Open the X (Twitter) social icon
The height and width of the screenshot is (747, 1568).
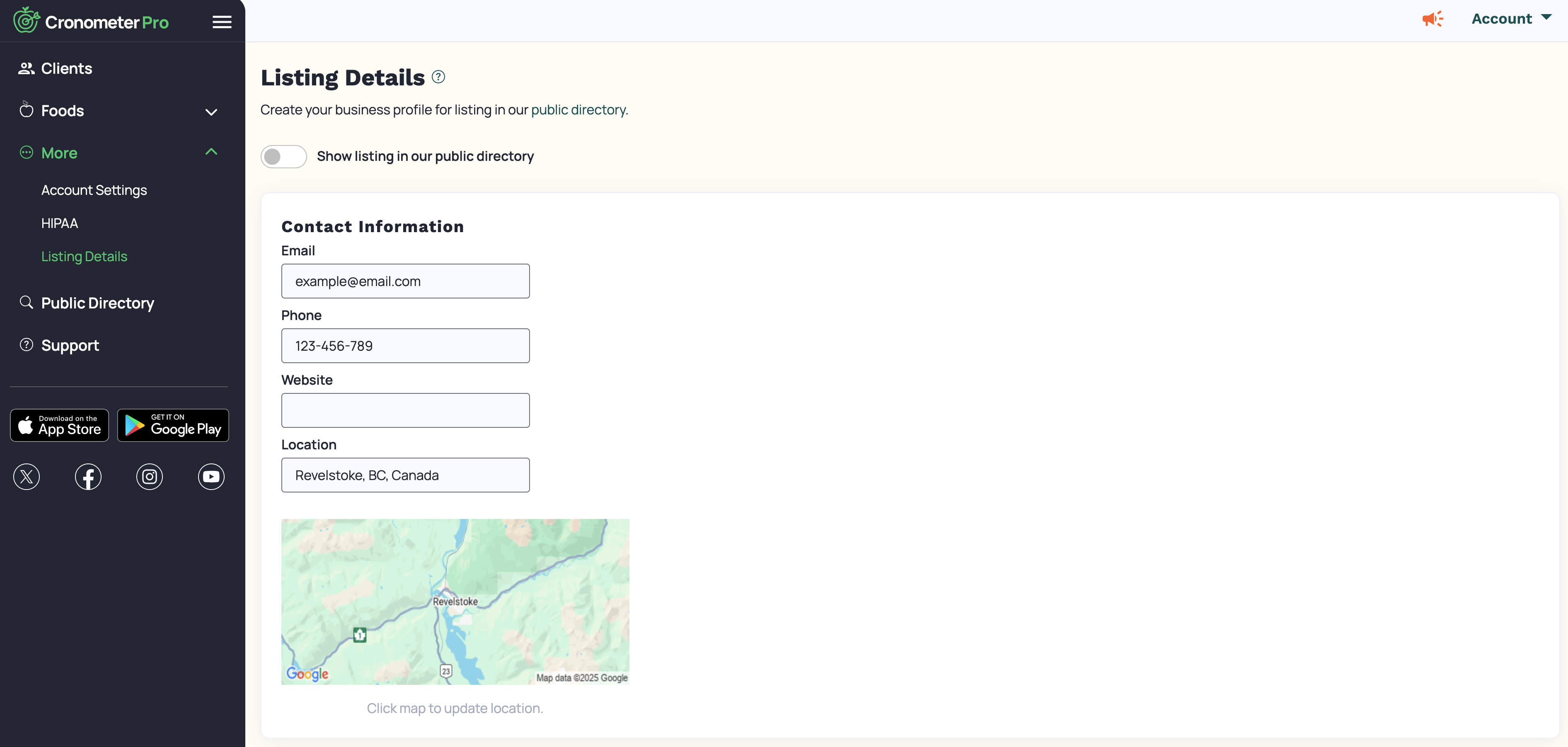click(26, 477)
